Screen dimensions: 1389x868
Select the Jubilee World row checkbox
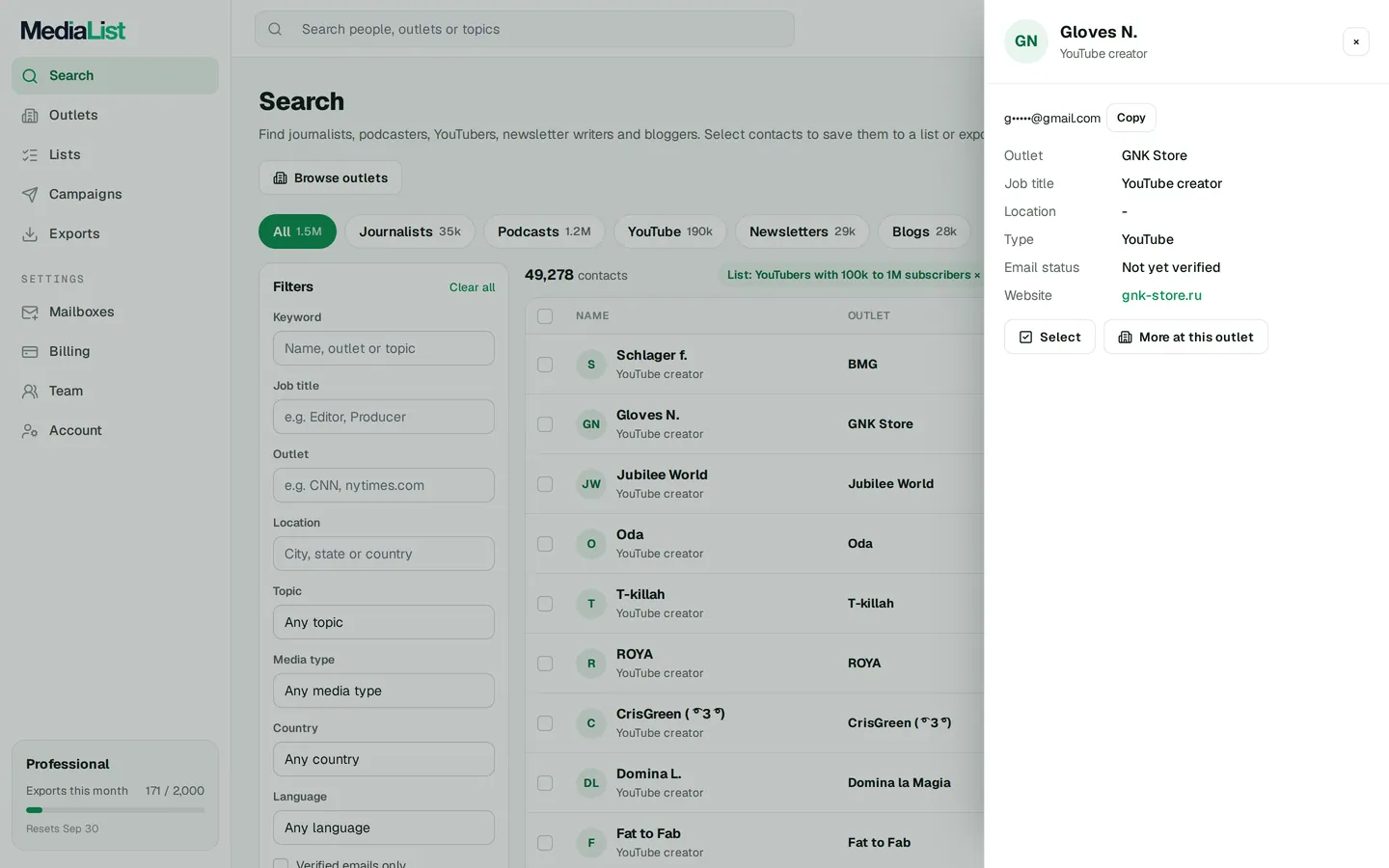(x=545, y=484)
